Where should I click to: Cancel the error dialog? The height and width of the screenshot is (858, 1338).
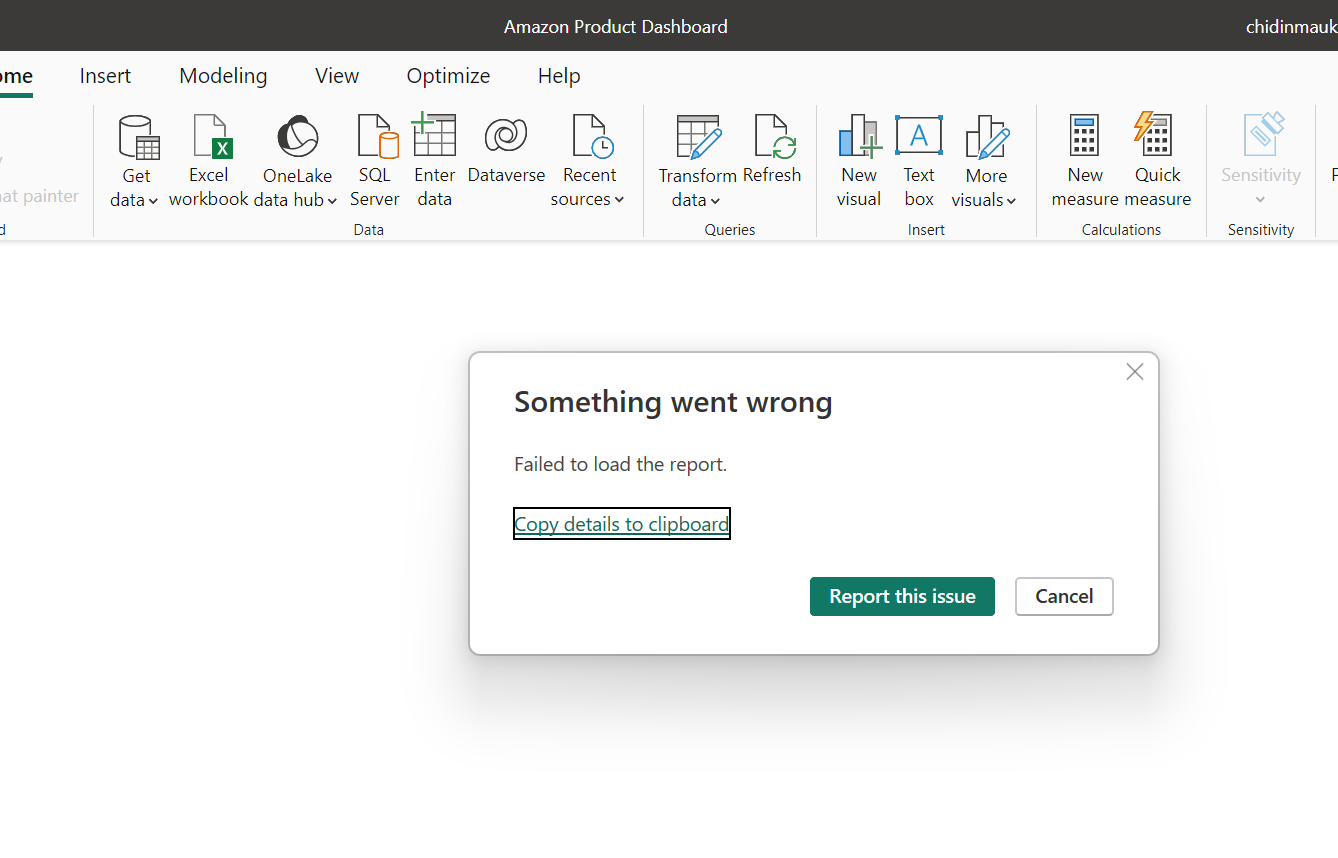point(1064,596)
